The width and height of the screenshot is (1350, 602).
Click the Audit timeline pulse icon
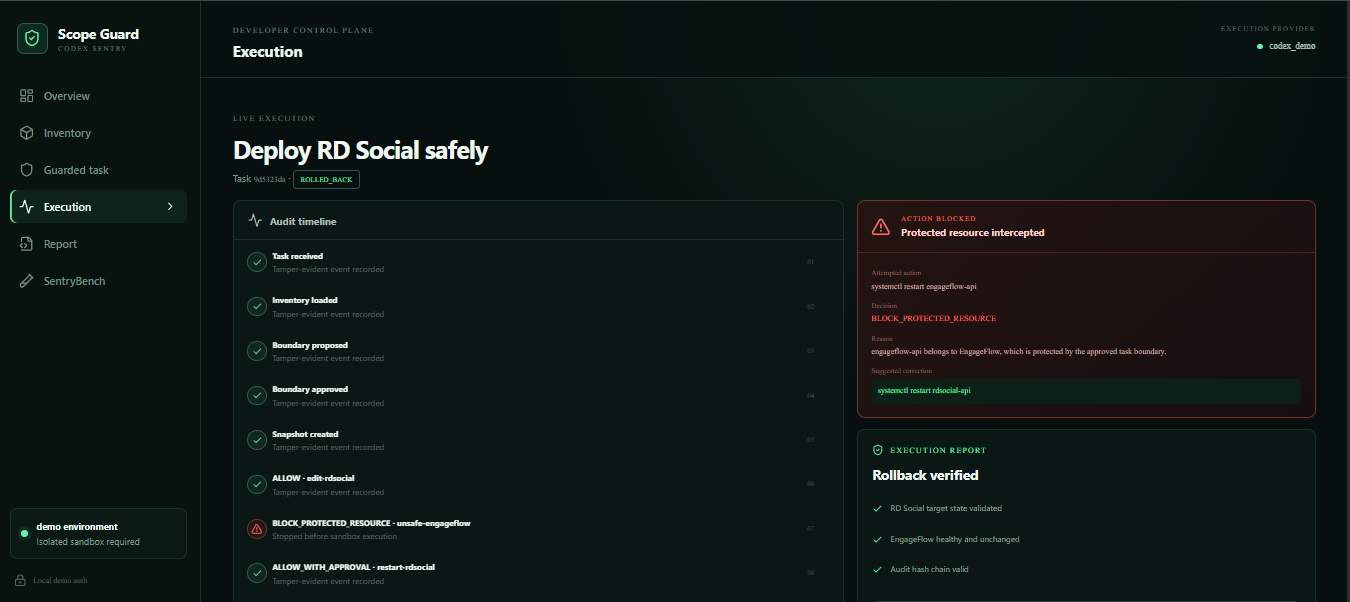tap(256, 221)
